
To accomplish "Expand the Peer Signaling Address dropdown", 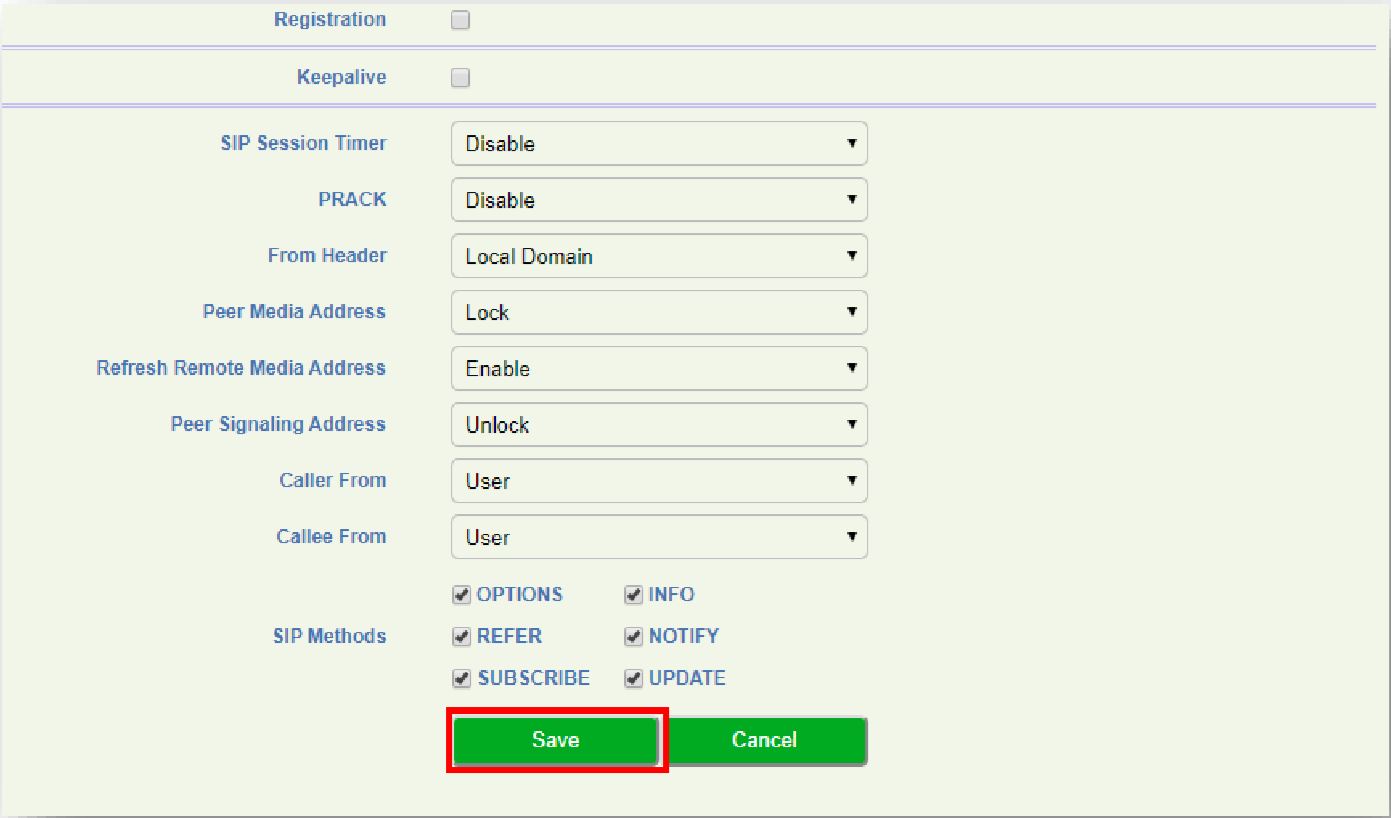I will (659, 425).
